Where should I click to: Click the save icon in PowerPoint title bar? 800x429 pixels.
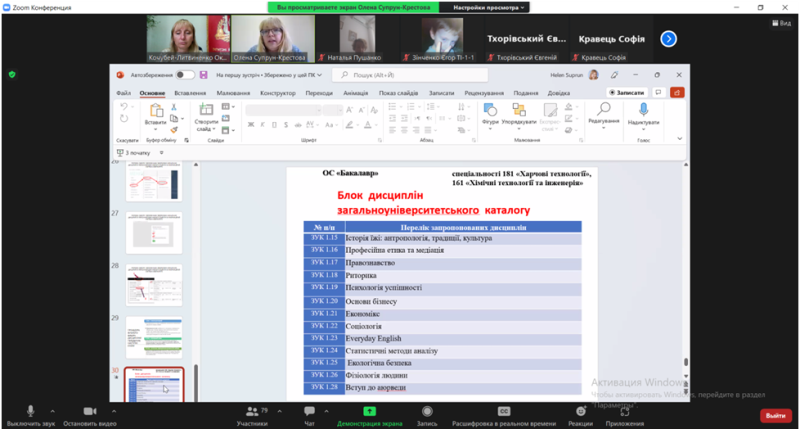[x=204, y=75]
